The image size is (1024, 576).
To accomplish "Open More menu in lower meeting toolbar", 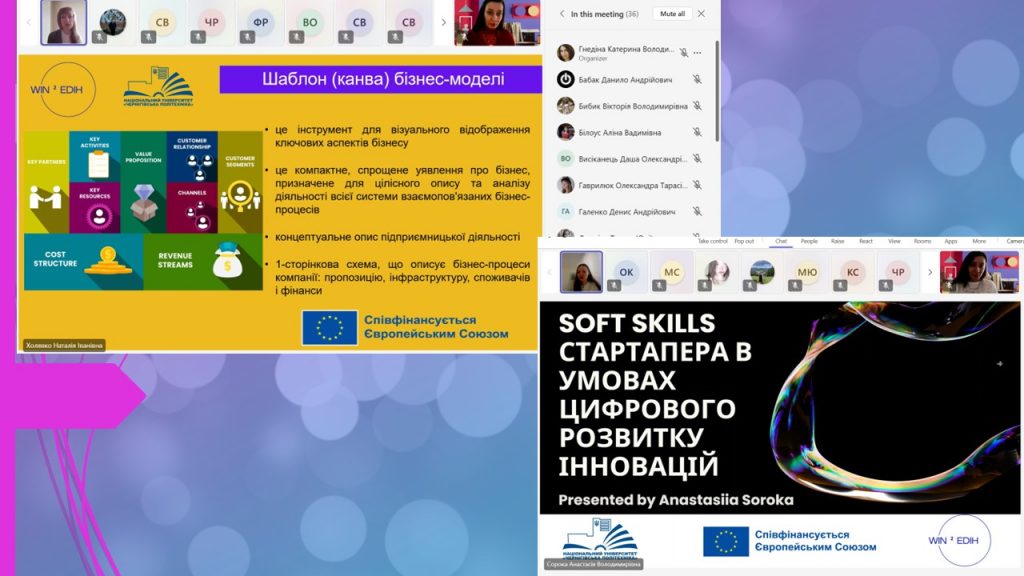I will [x=979, y=242].
